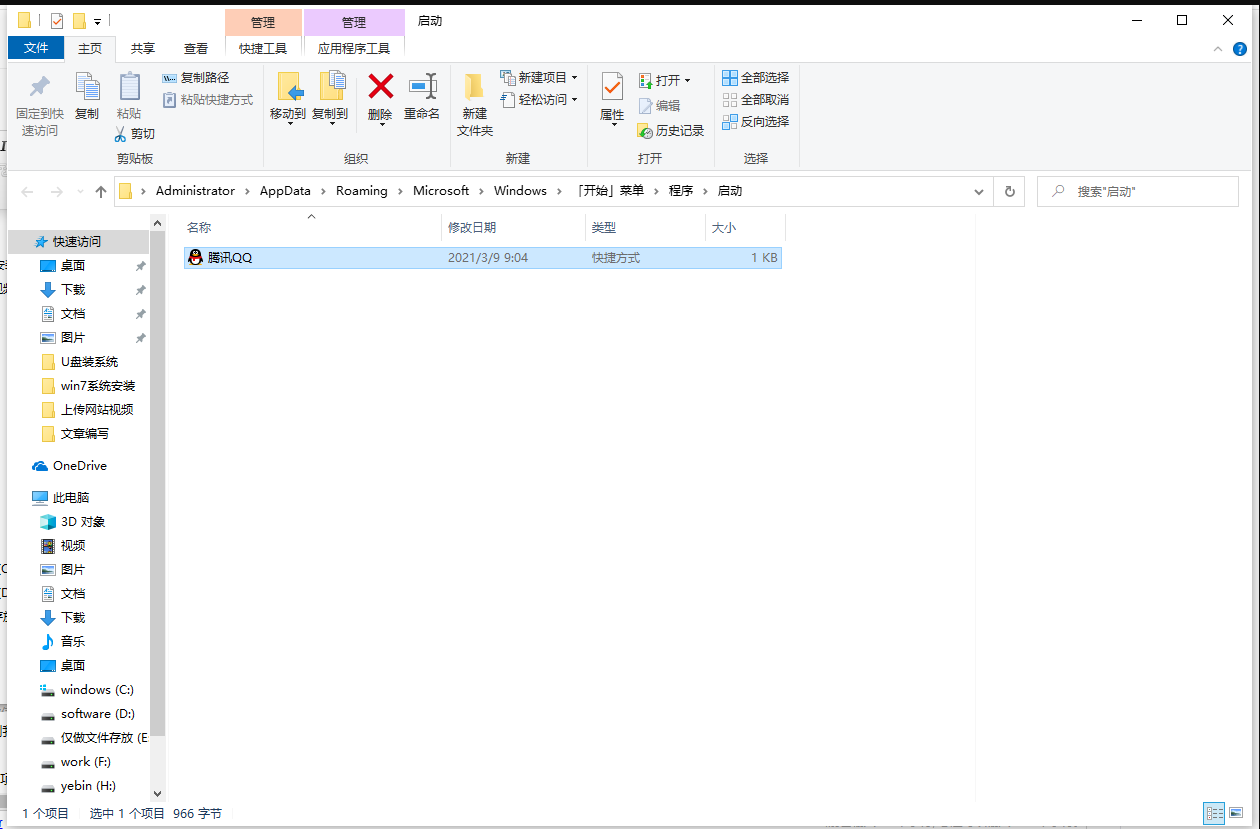
Task: Click Invert Selection in ribbon
Action: point(756,122)
